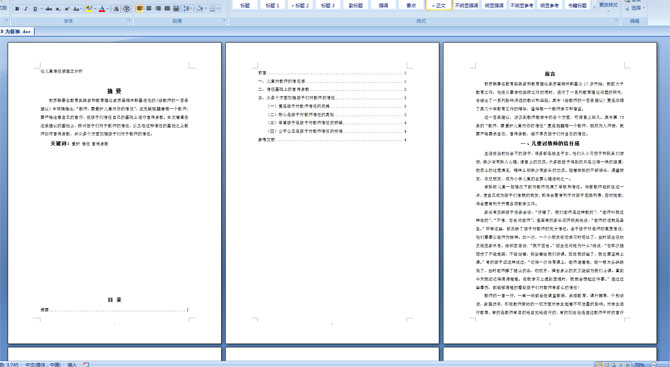Open the line spacing dropdown

[x=188, y=9]
